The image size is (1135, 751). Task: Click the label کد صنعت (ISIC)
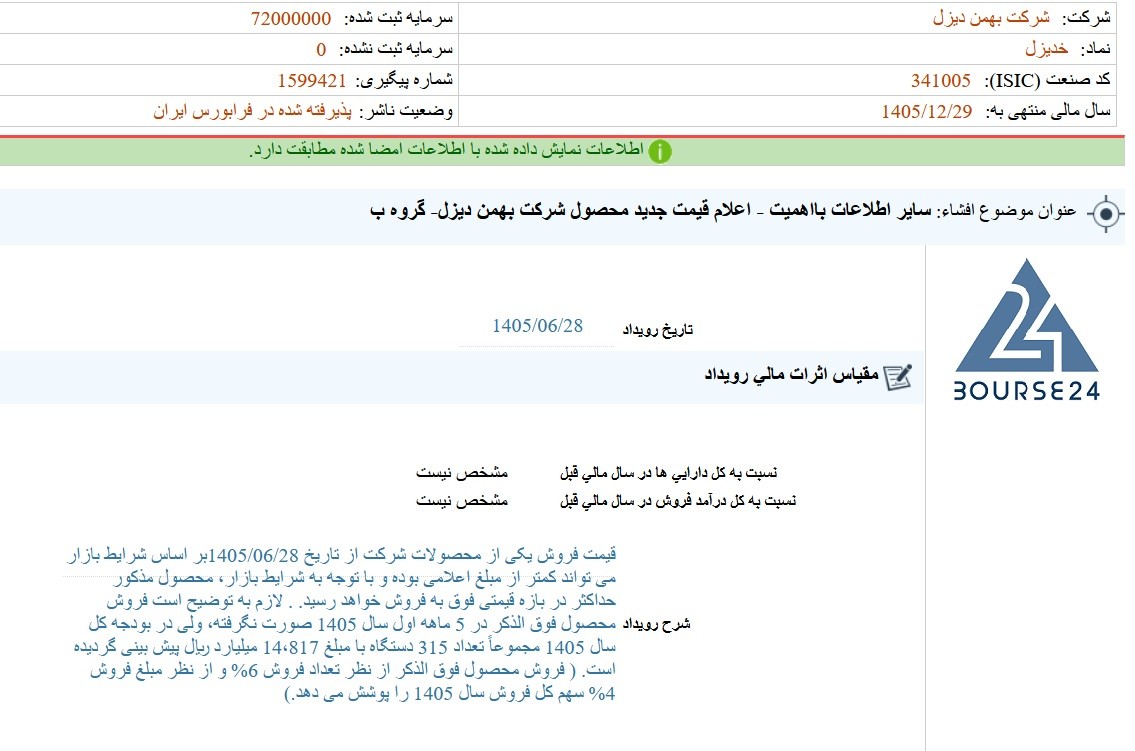pyautogui.click(x=1047, y=80)
